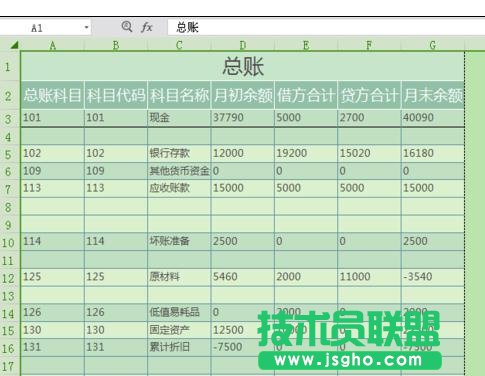The width and height of the screenshot is (485, 376).
Task: Select column G header
Action: (433, 45)
